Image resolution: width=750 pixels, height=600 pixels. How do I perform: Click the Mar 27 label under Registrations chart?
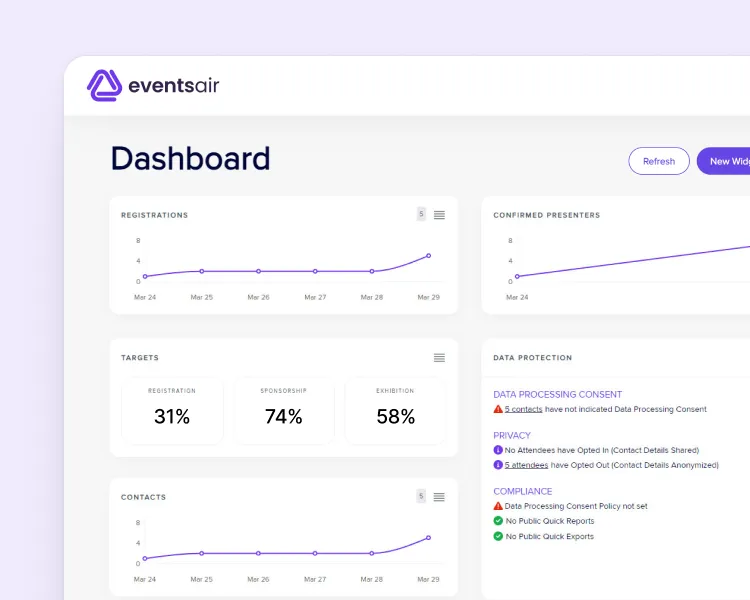tap(315, 297)
